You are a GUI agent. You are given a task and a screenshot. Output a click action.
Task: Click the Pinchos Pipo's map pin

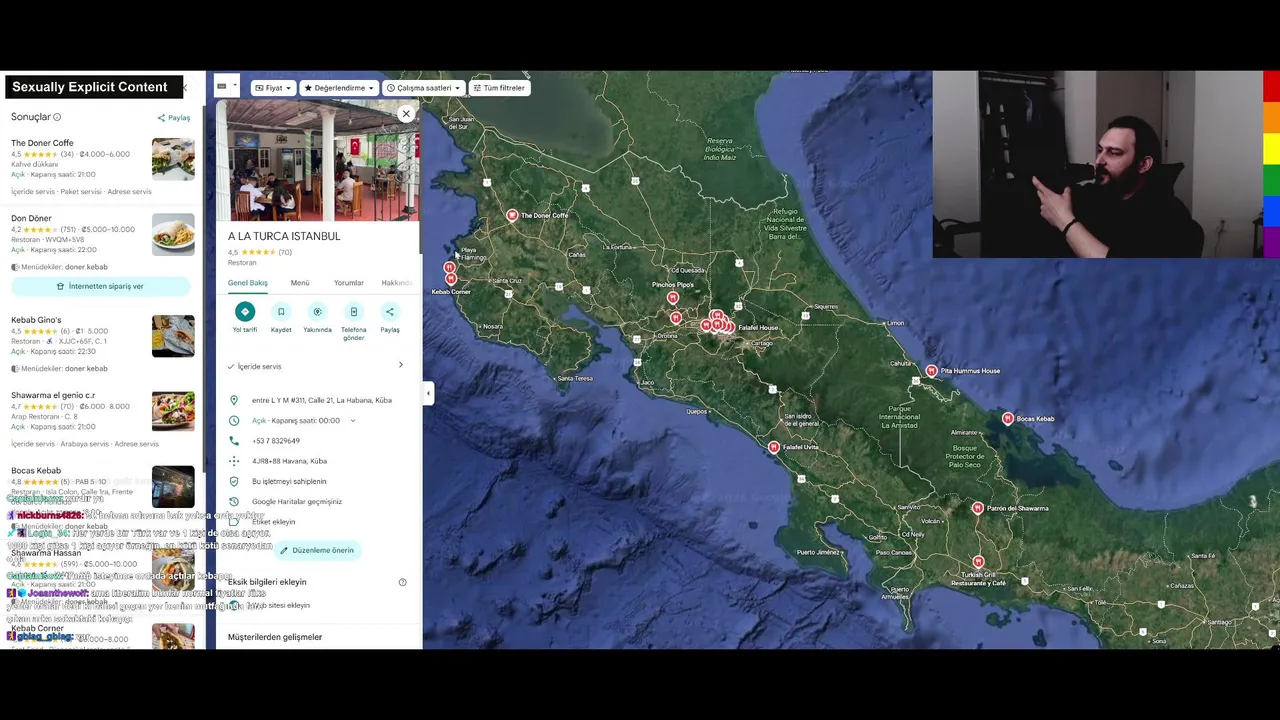(673, 298)
